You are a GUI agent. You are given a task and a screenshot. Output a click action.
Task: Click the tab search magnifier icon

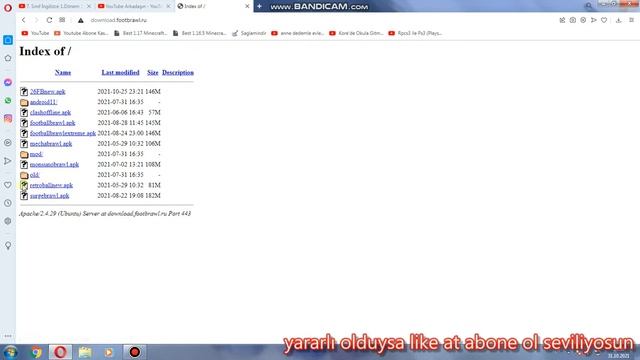click(x=588, y=6)
